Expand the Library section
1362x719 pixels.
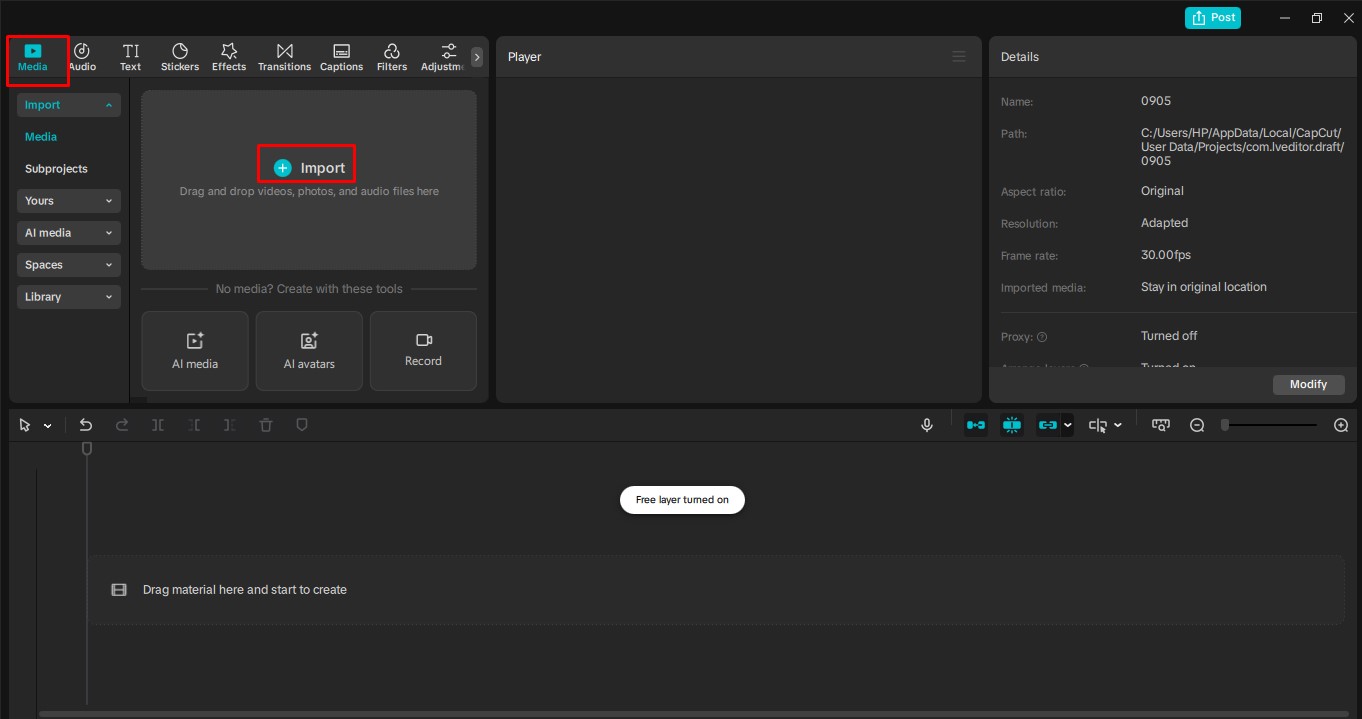click(69, 297)
